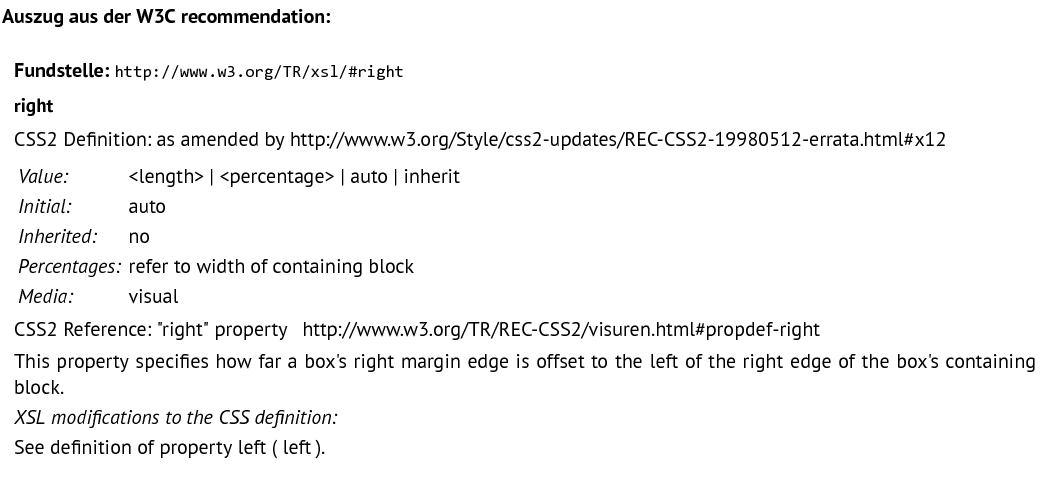The width and height of the screenshot is (1050, 477).
Task: Click the 'inherit' keyword in Value row
Action: pyautogui.click(x=432, y=177)
